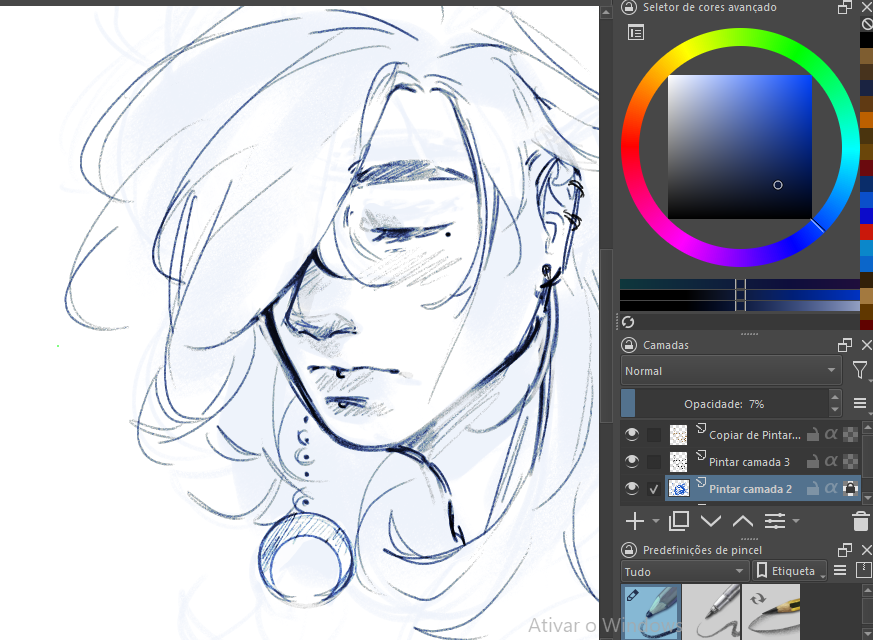Click the Opacidade 7% slider

[724, 403]
